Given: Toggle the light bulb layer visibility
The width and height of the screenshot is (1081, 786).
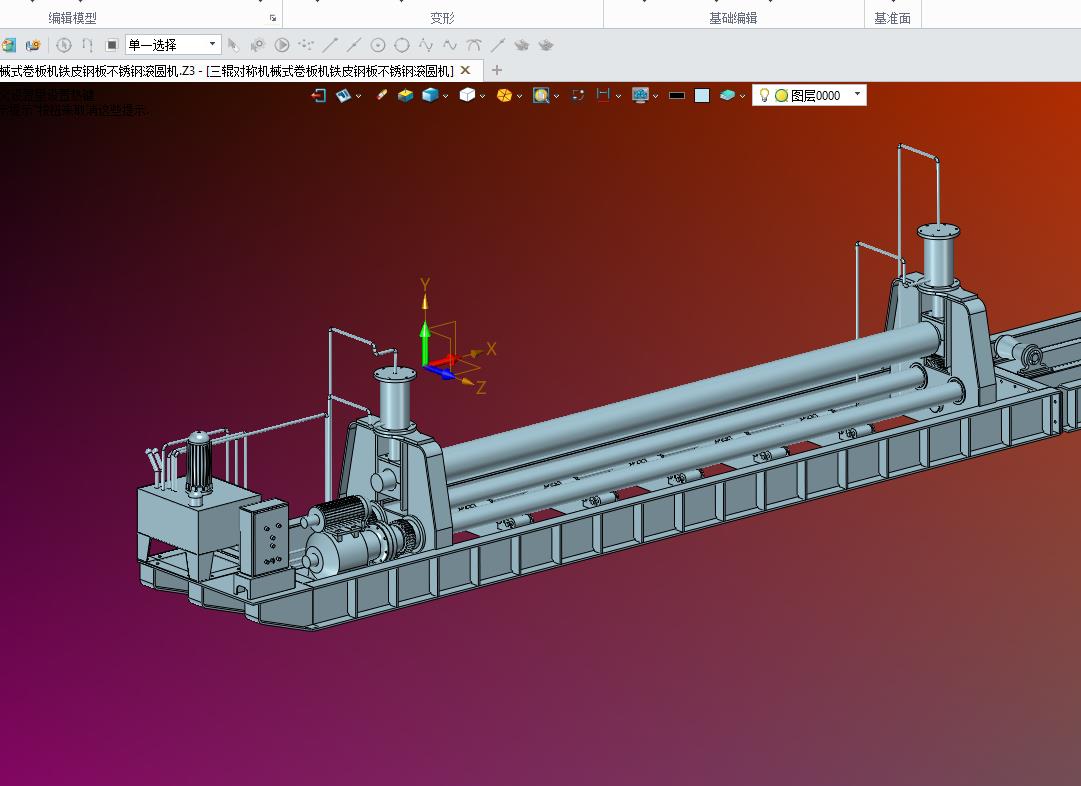Looking at the screenshot, I should pyautogui.click(x=765, y=95).
